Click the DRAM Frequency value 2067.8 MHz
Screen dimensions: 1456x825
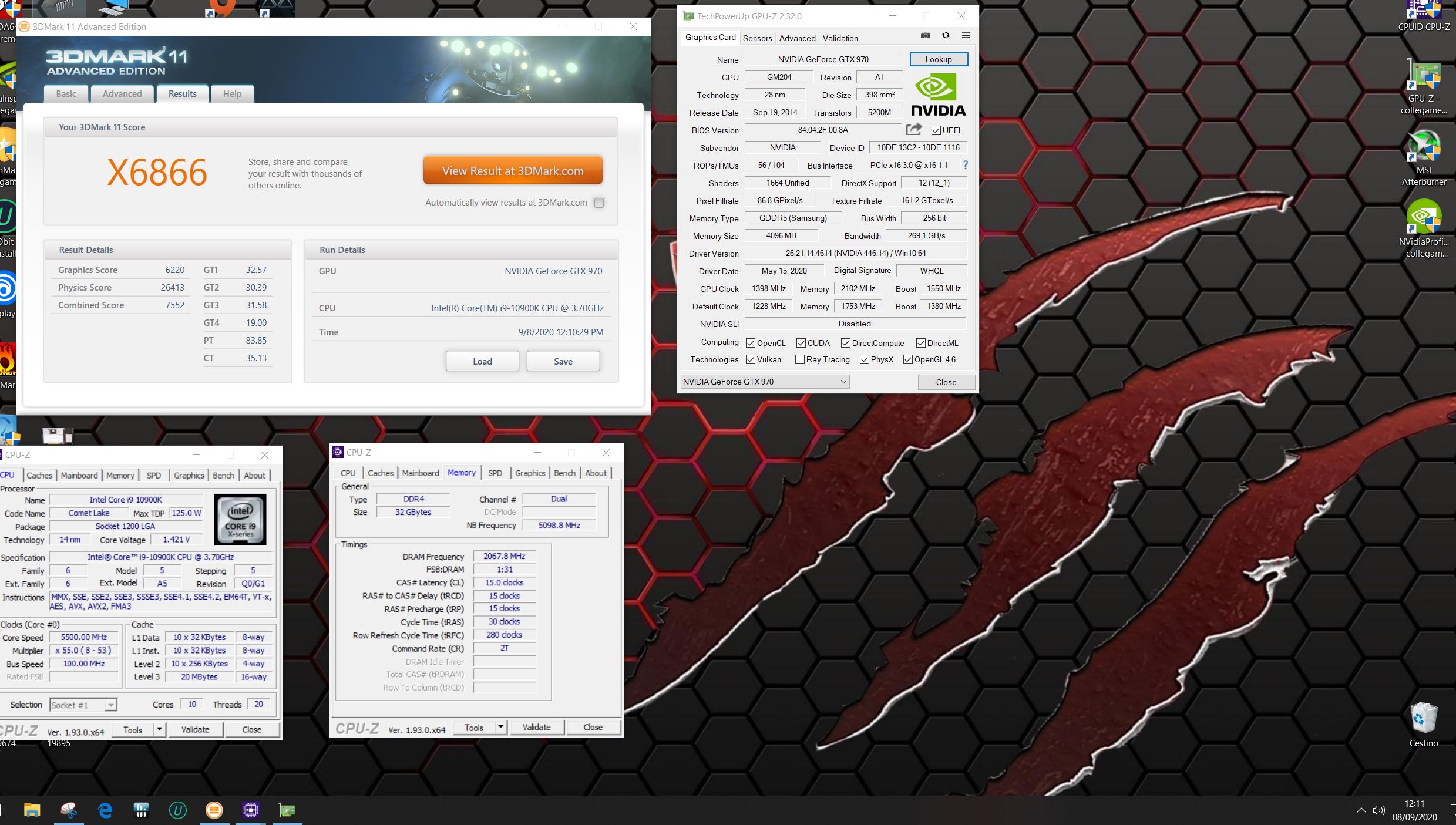504,556
